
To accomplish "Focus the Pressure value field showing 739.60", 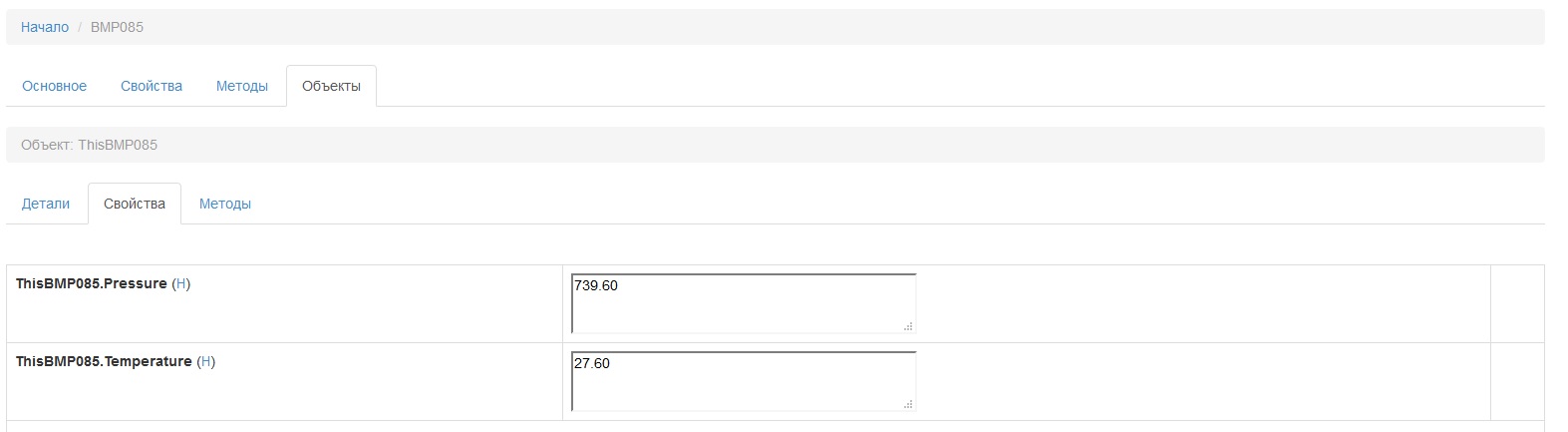I will tap(743, 302).
